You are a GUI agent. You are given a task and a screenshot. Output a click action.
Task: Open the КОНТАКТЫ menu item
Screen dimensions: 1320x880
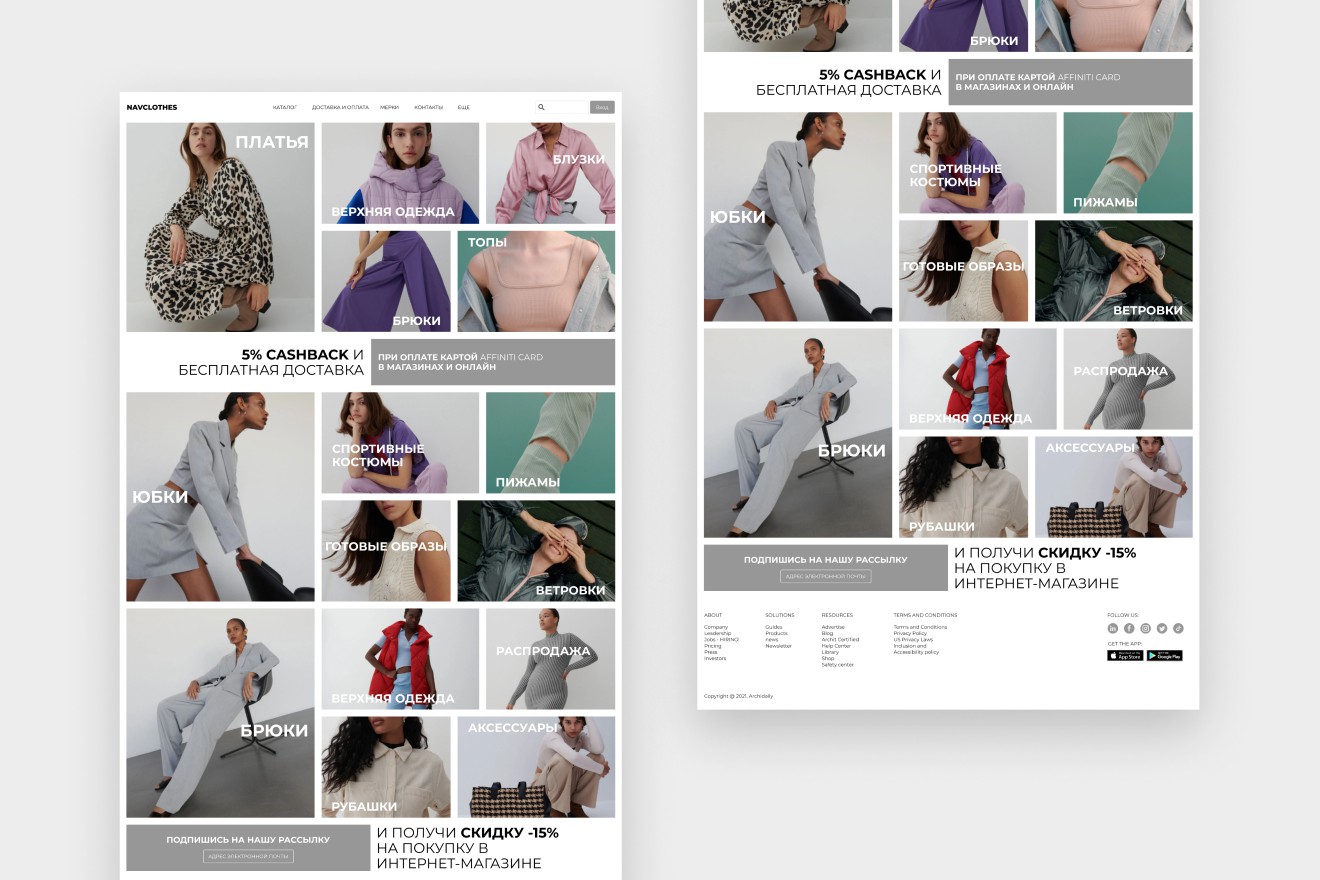[x=428, y=107]
